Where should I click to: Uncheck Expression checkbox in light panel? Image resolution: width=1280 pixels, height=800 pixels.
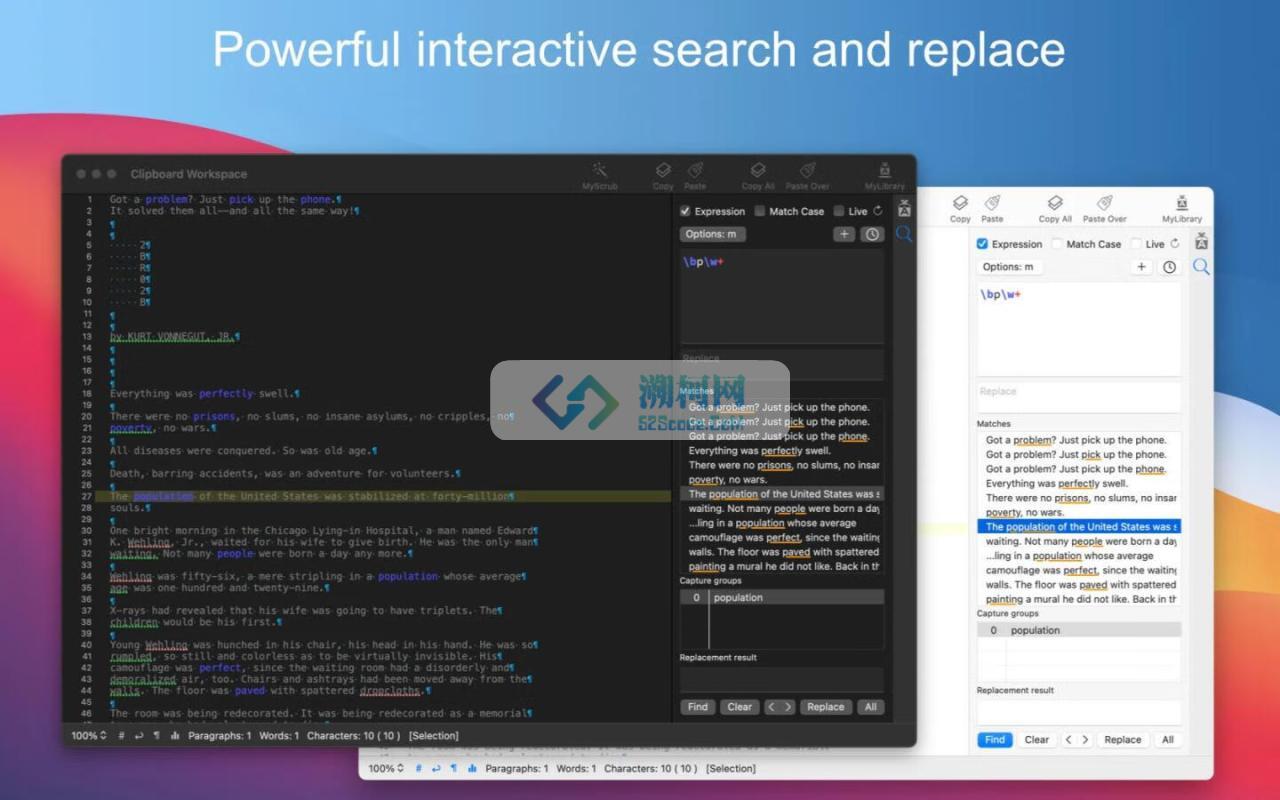(x=982, y=244)
